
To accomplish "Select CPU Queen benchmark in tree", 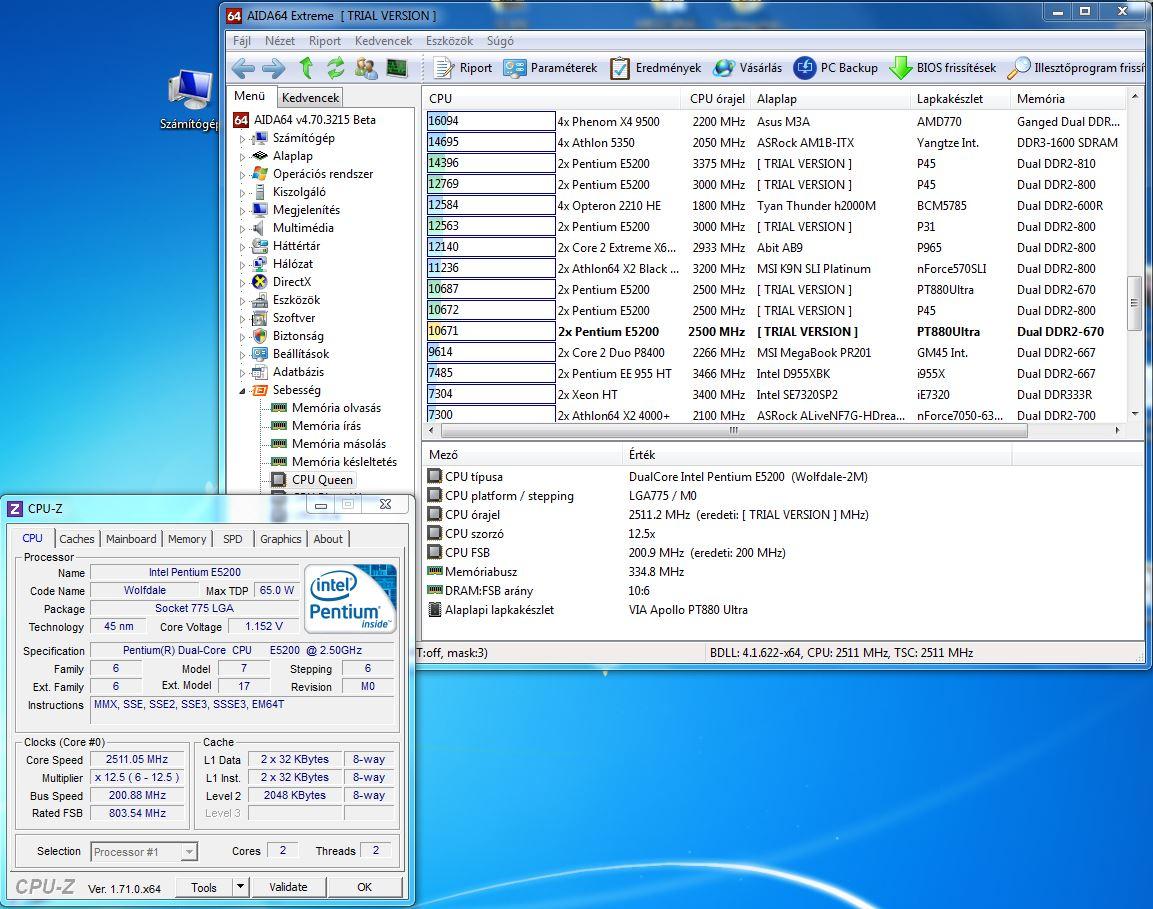I will (322, 480).
